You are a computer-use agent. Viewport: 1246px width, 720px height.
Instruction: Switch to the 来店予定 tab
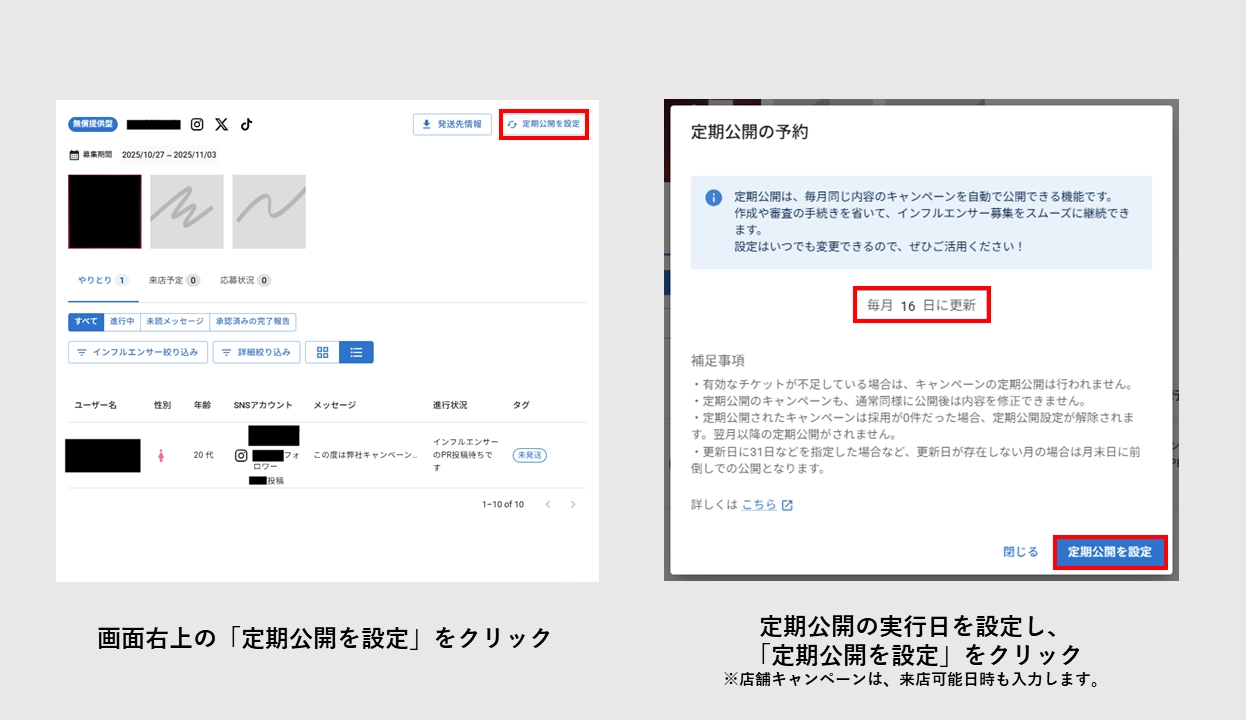tap(167, 280)
